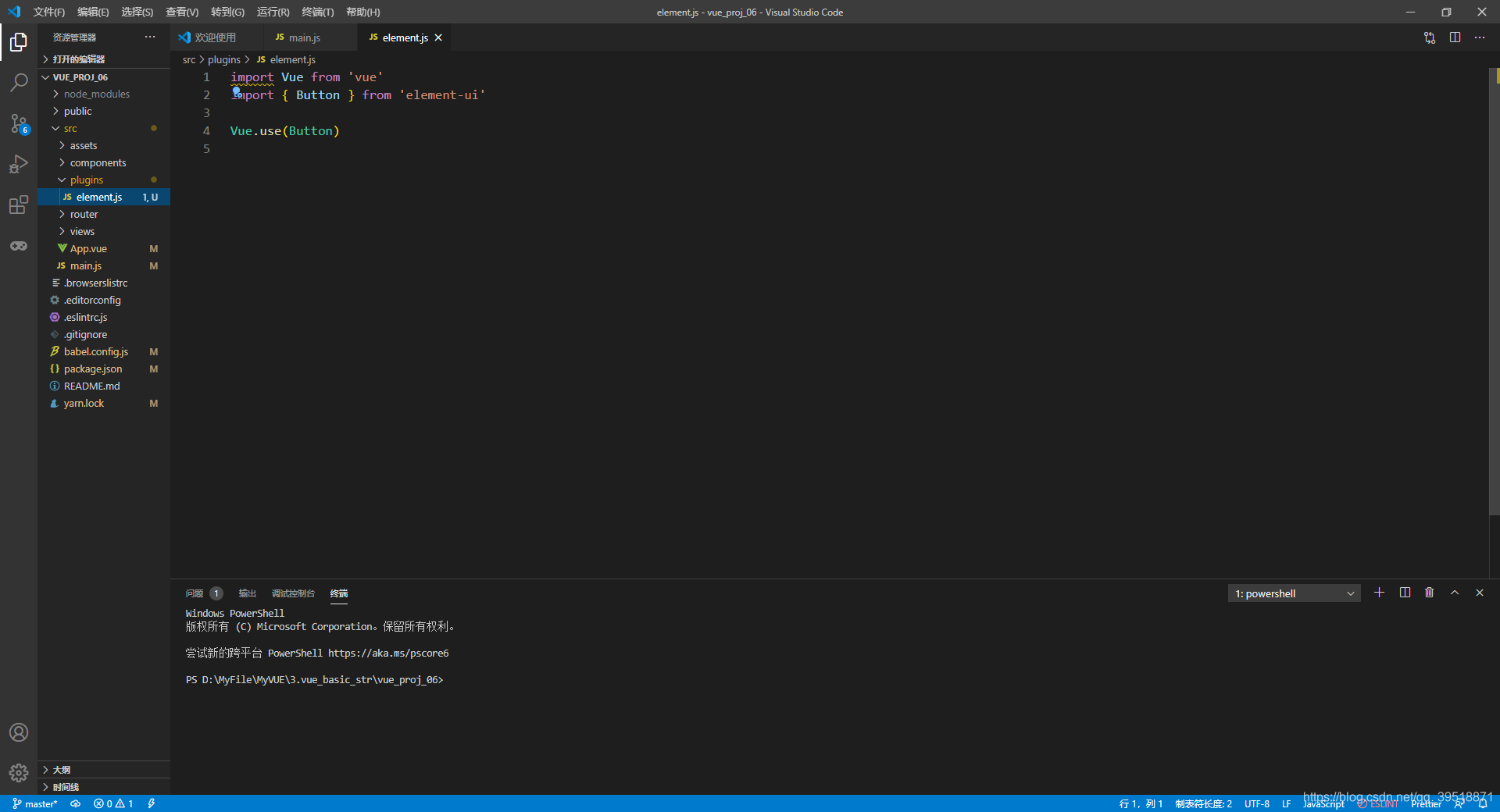The width and height of the screenshot is (1500, 812).
Task: Split the terminal panel
Action: tap(1405, 593)
